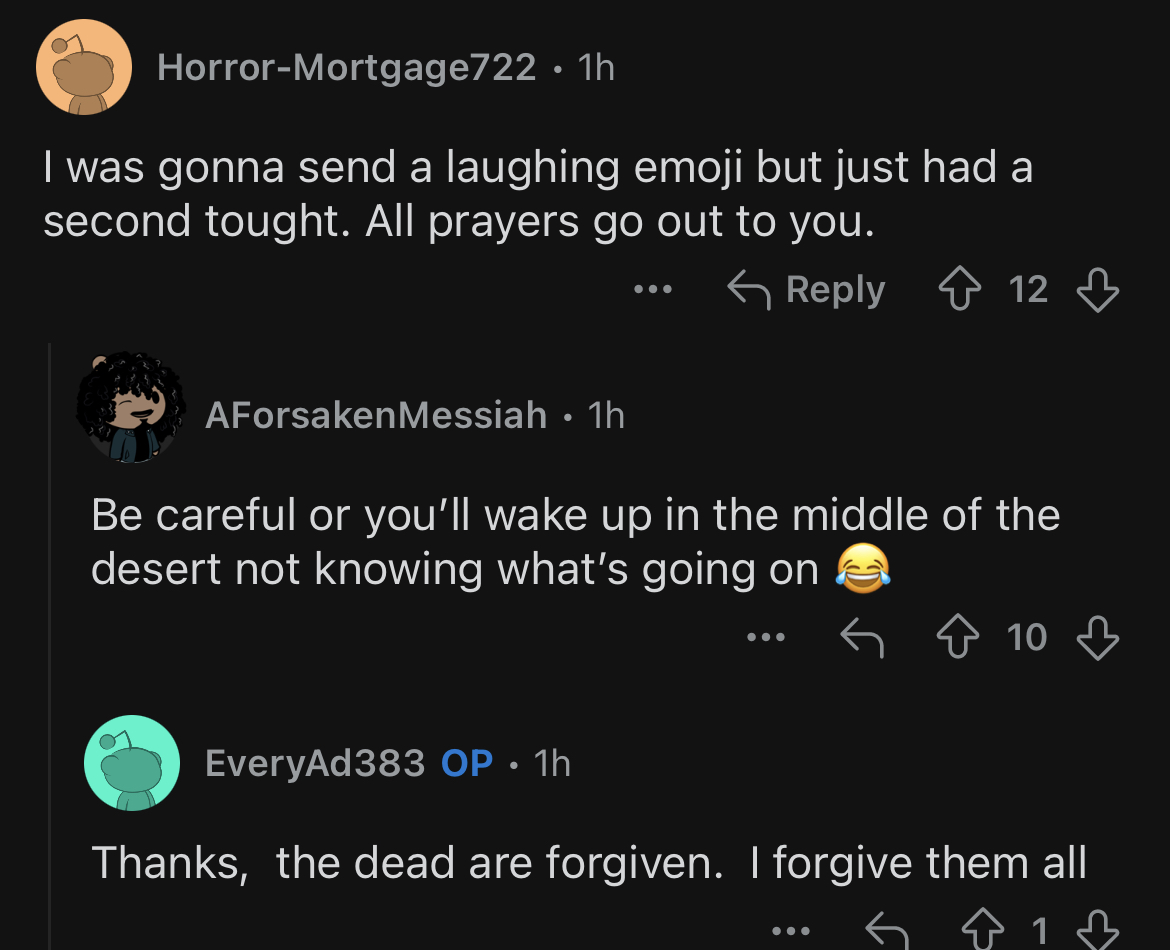Click reply arrow on AForsakenMessiah's comment

tap(863, 638)
